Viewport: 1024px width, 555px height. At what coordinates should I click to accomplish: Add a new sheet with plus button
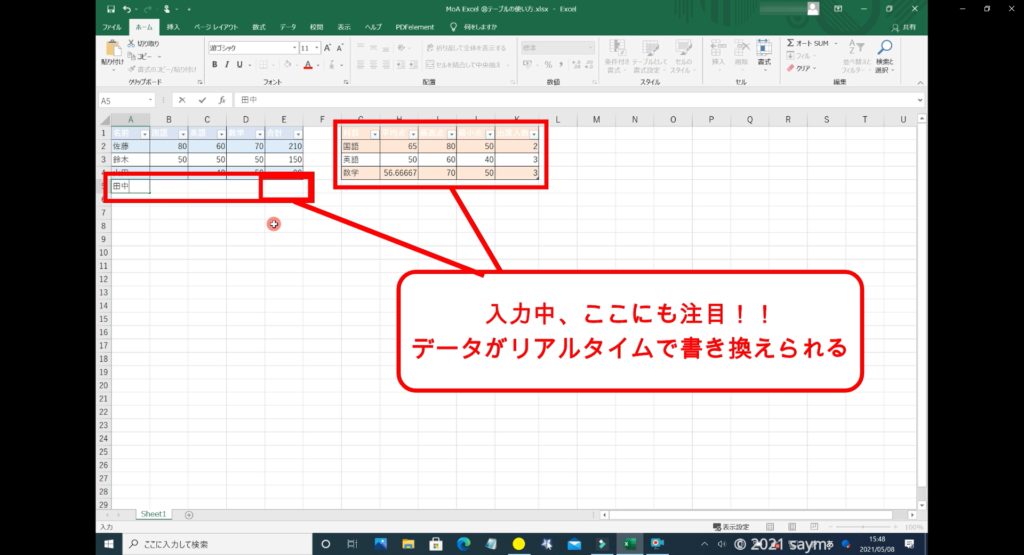click(x=189, y=514)
